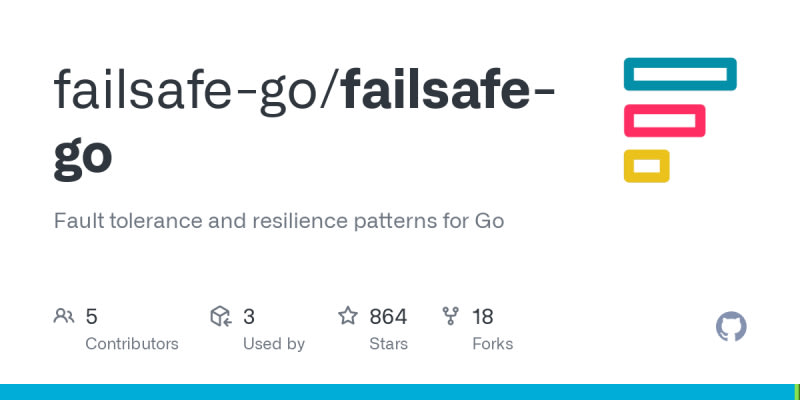Click the yellow bar of the logo
This screenshot has height=400, width=800.
(646, 166)
